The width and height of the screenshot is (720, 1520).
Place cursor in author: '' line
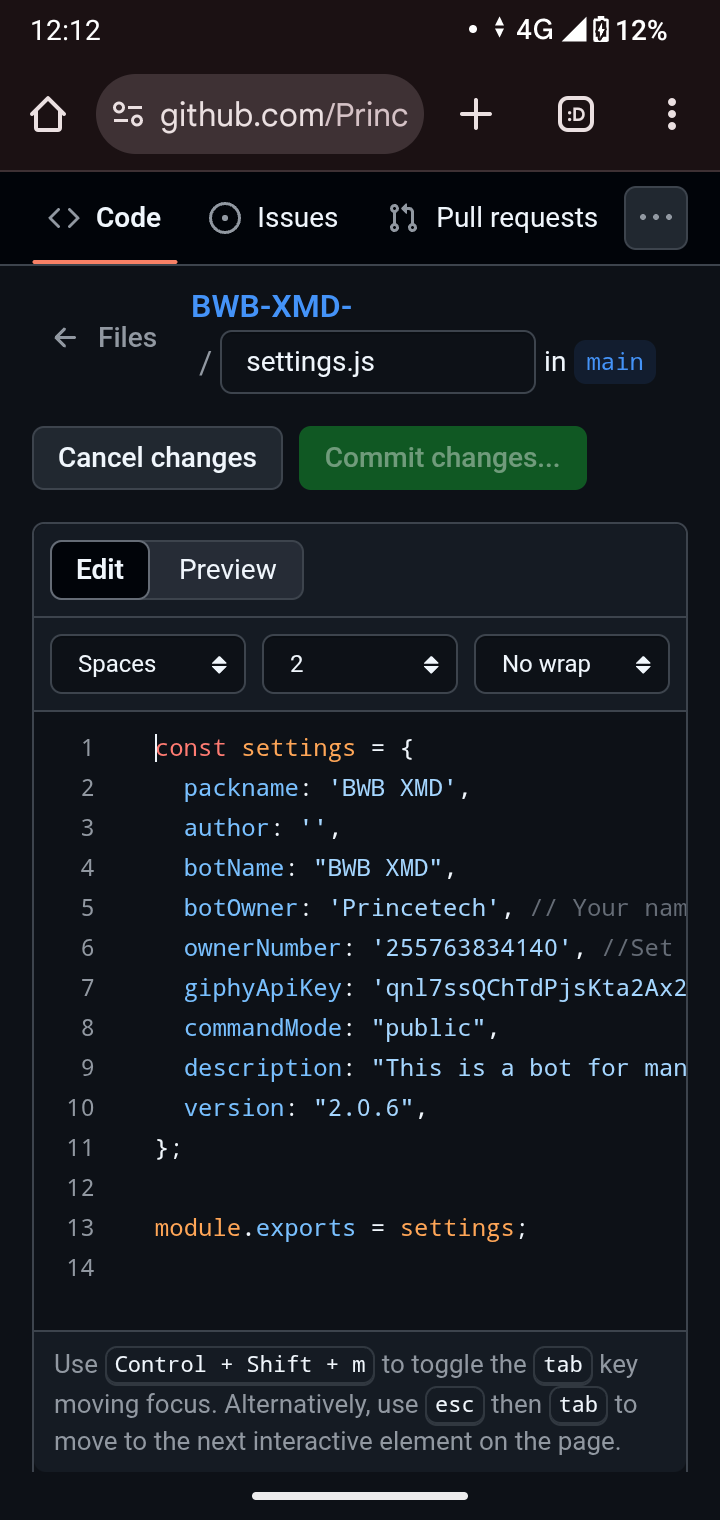click(263, 828)
